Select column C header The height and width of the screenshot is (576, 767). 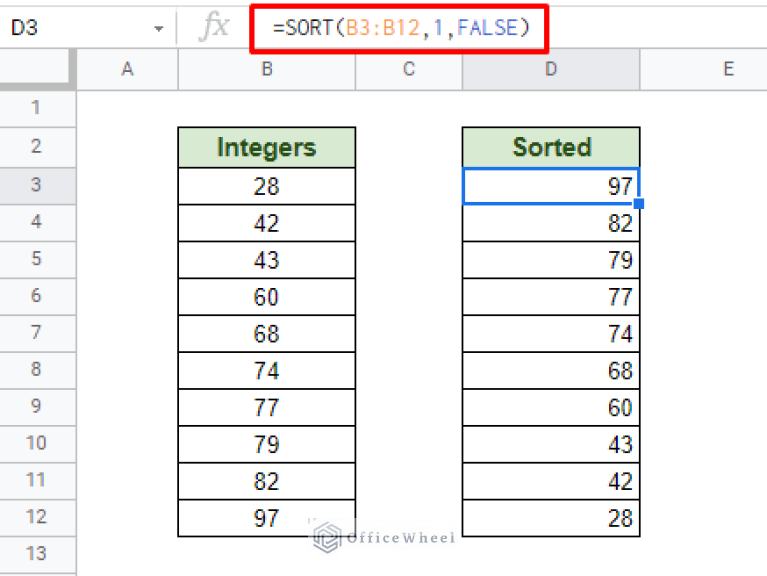click(409, 69)
